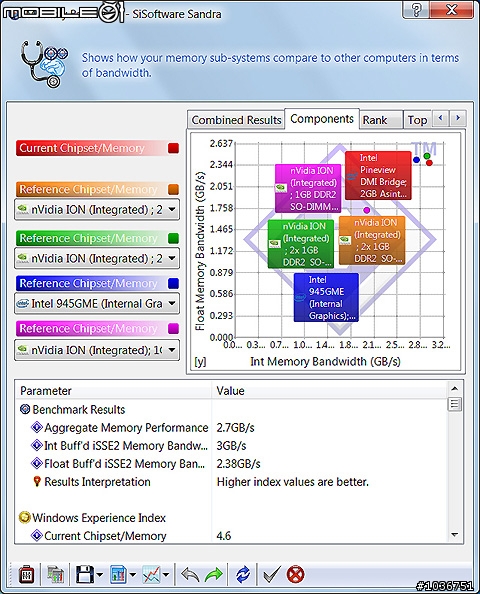The image size is (480, 594).
Task: Click the red Intel Pineview chart label
Action: [x=378, y=175]
